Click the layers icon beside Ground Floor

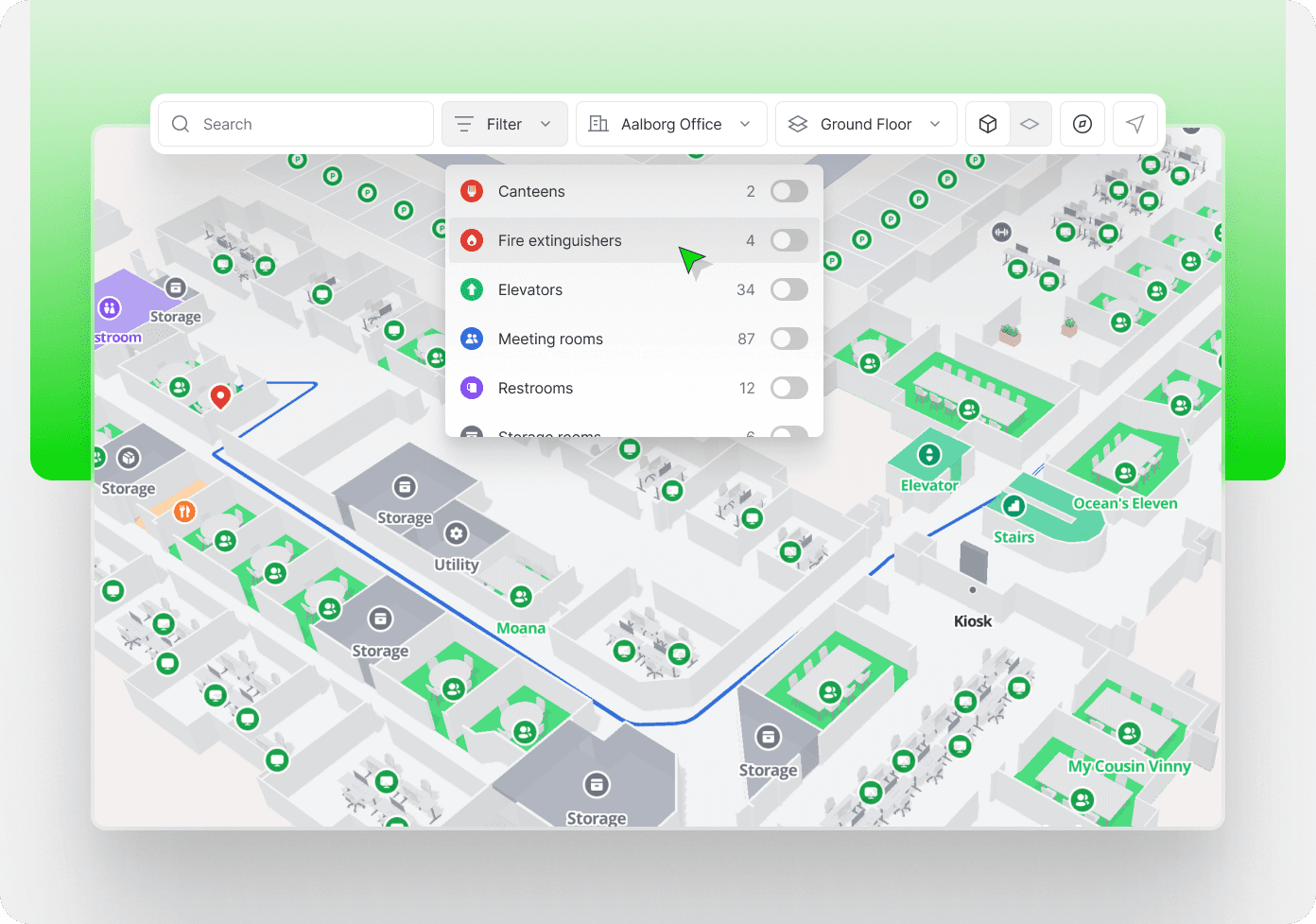point(798,124)
